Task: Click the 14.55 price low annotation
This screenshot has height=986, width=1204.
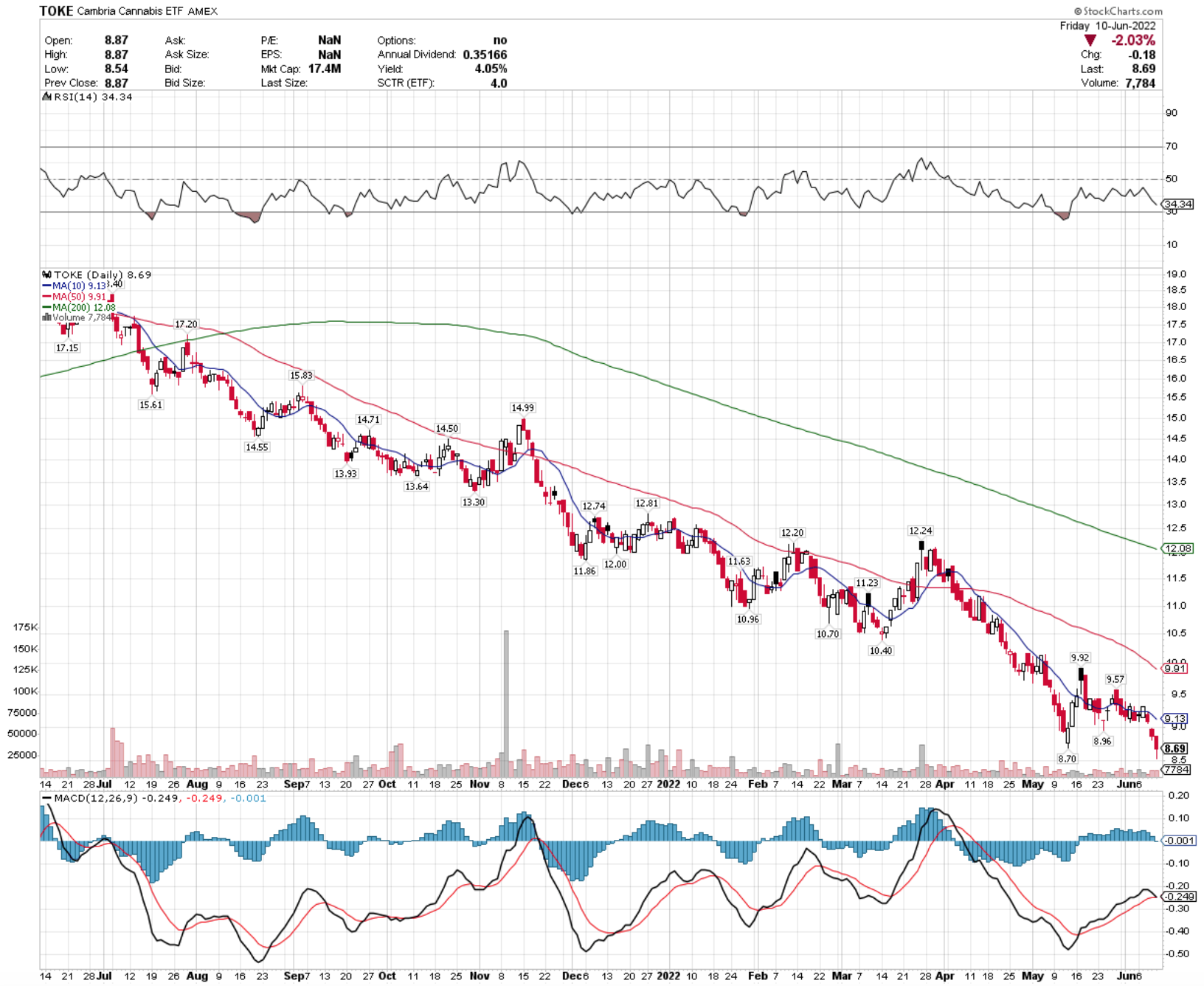Action: coord(257,447)
